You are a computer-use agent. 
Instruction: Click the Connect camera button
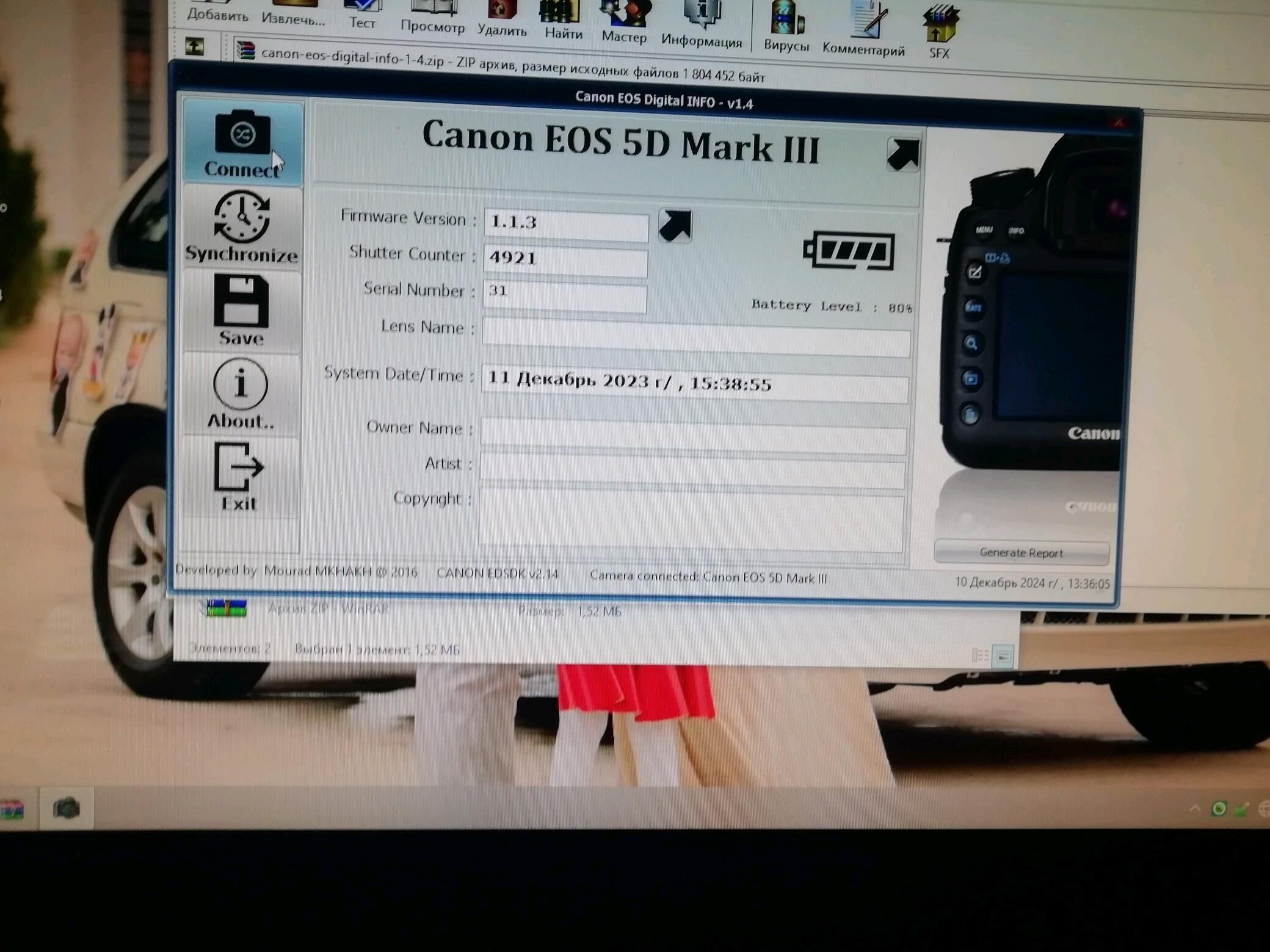point(242,142)
